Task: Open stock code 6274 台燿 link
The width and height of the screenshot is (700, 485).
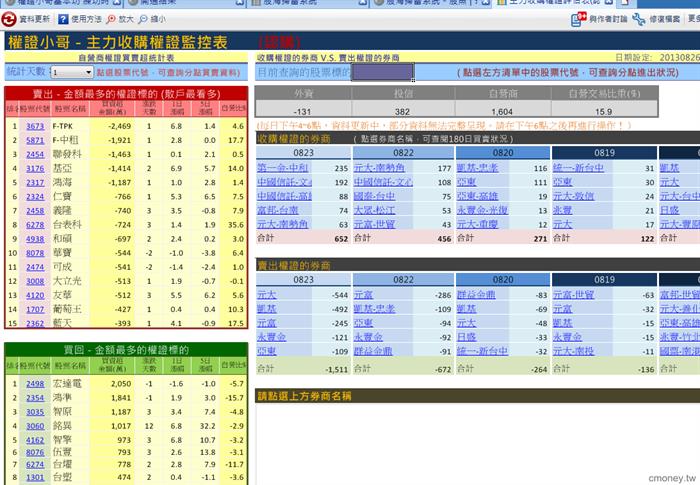Action: (35, 465)
